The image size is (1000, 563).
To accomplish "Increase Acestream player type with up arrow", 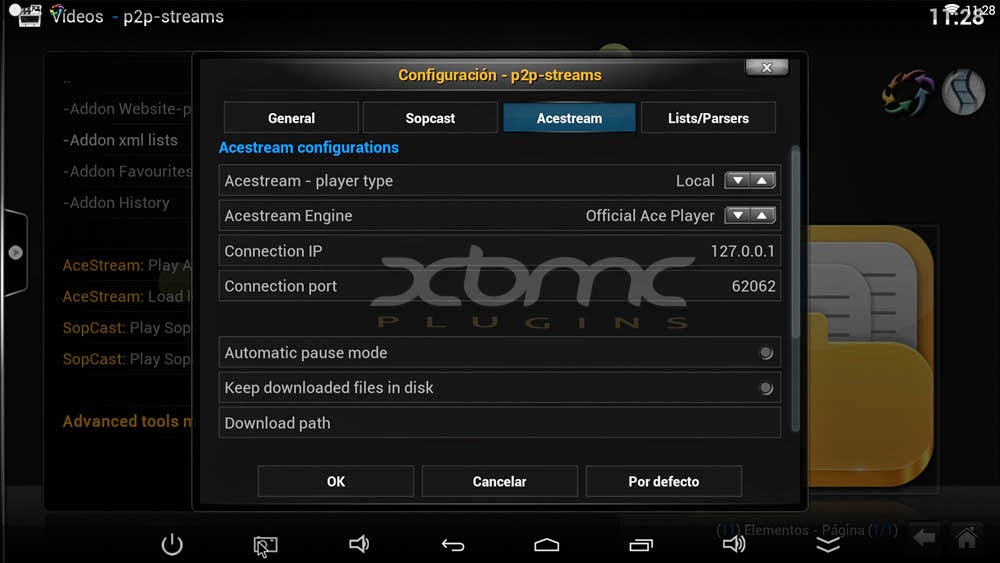I will pyautogui.click(x=763, y=180).
